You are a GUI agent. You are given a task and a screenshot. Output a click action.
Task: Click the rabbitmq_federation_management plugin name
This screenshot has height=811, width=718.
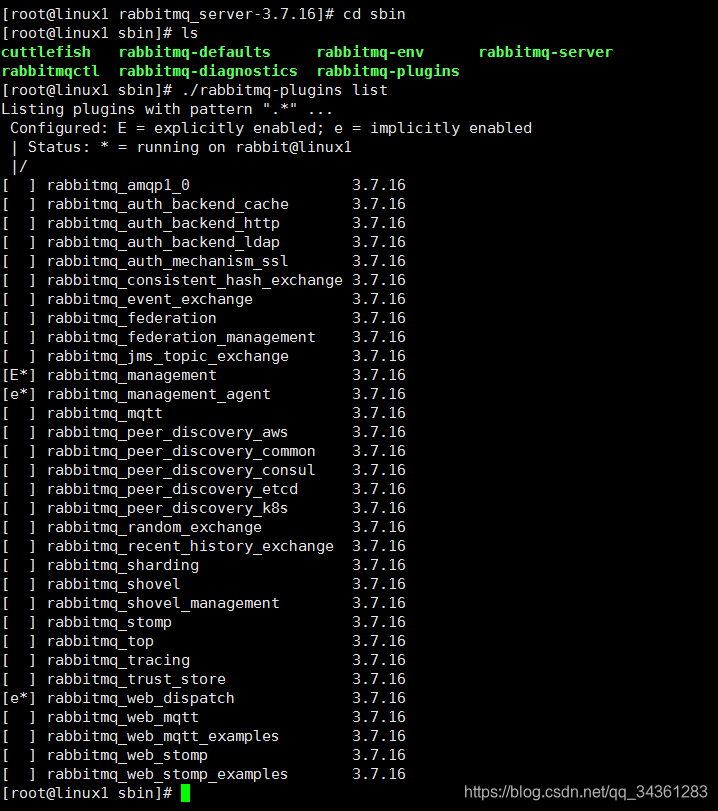[181, 337]
